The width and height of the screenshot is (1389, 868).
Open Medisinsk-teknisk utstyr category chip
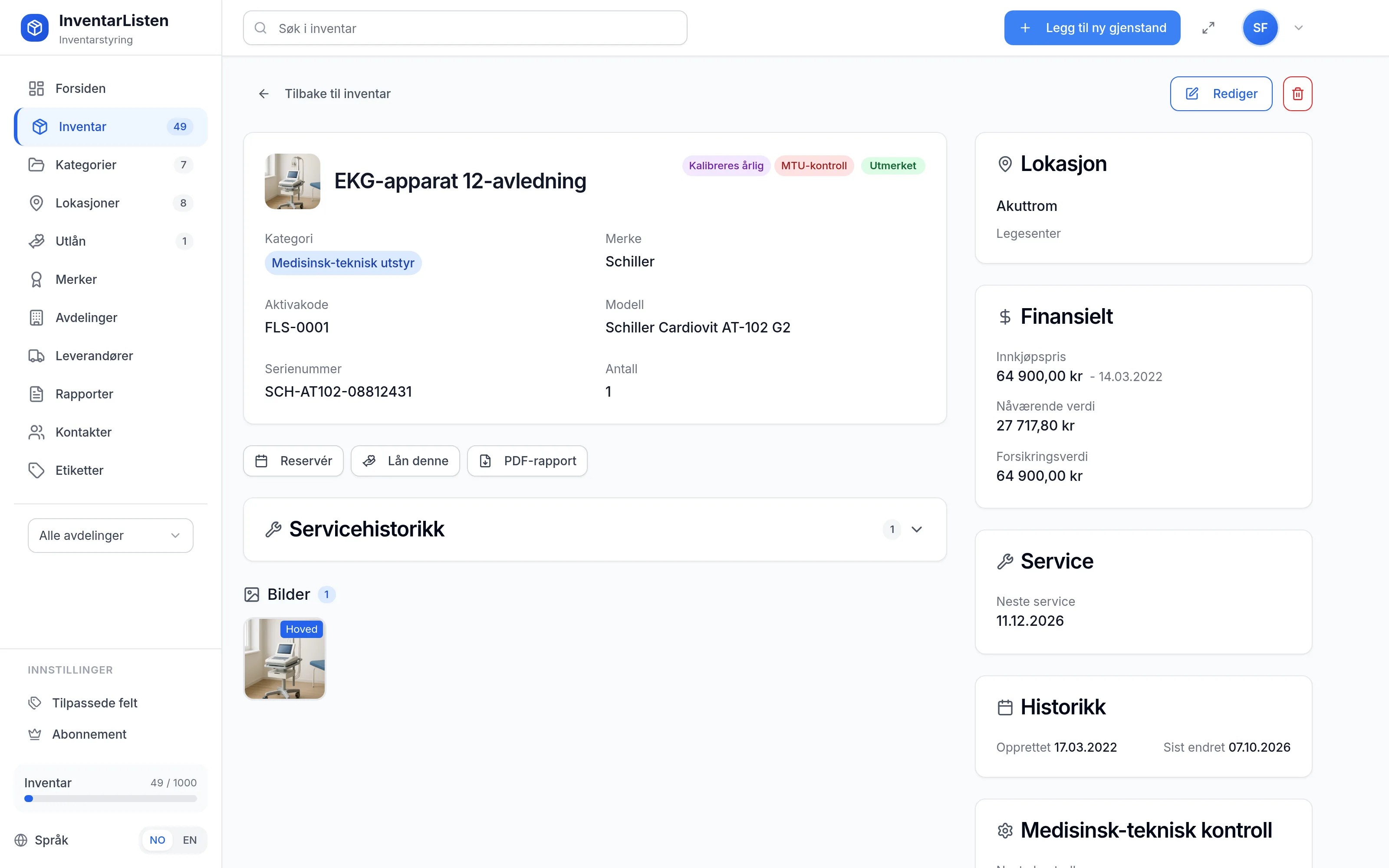click(x=342, y=263)
